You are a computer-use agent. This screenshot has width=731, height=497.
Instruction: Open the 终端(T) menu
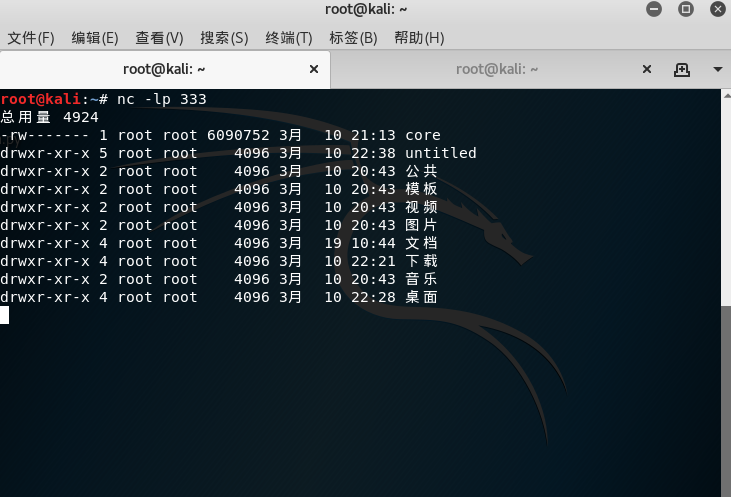pyautogui.click(x=289, y=38)
